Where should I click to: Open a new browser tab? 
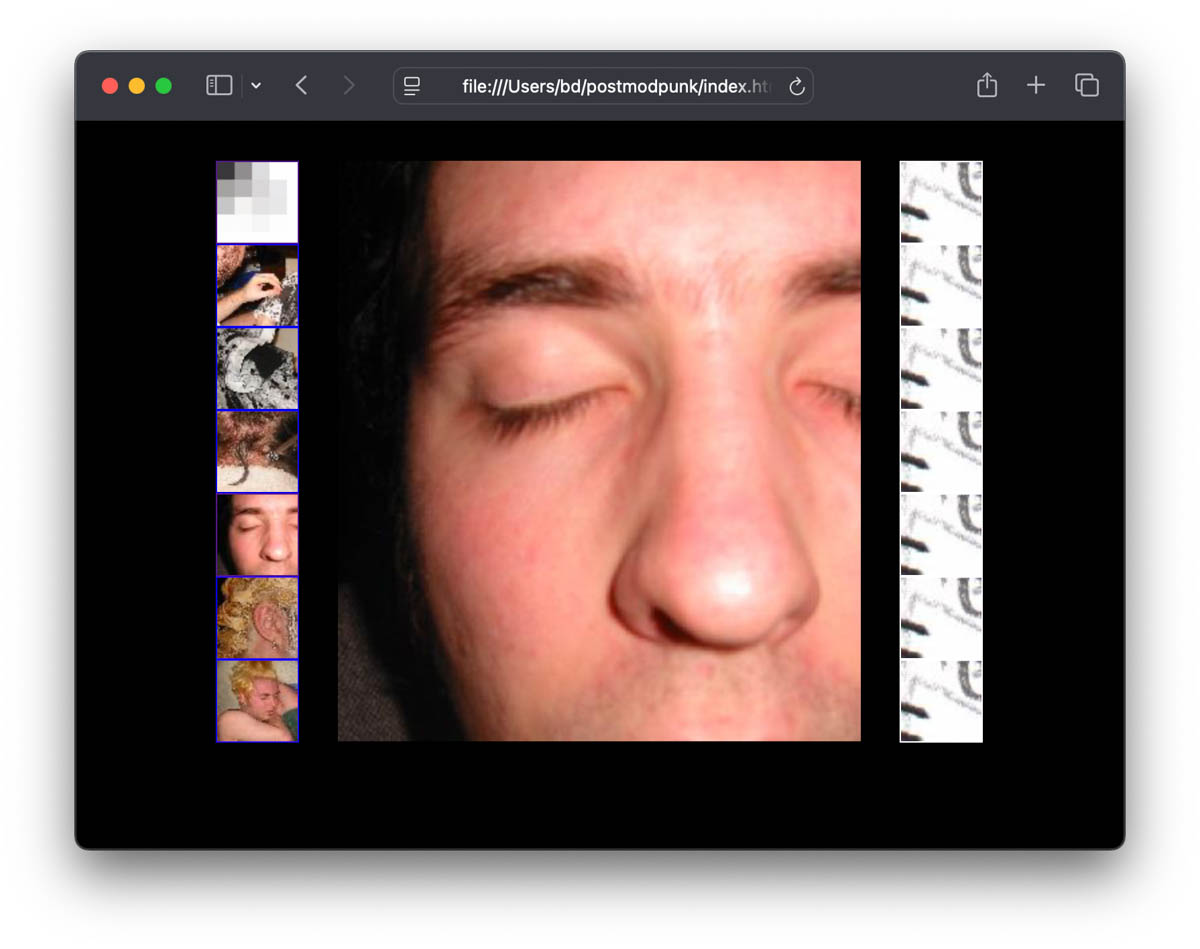coord(1036,85)
